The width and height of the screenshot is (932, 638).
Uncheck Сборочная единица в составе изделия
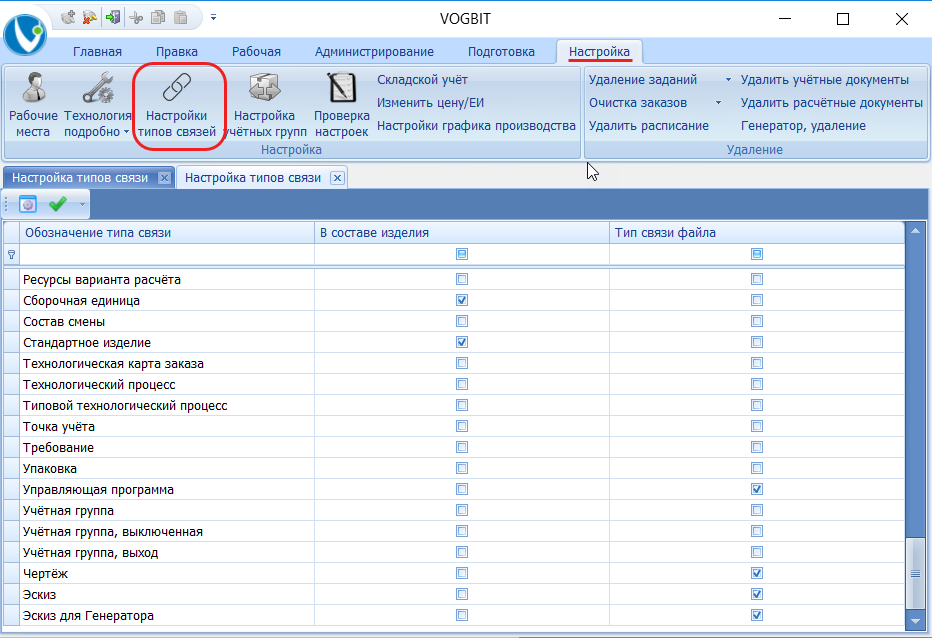tap(462, 300)
